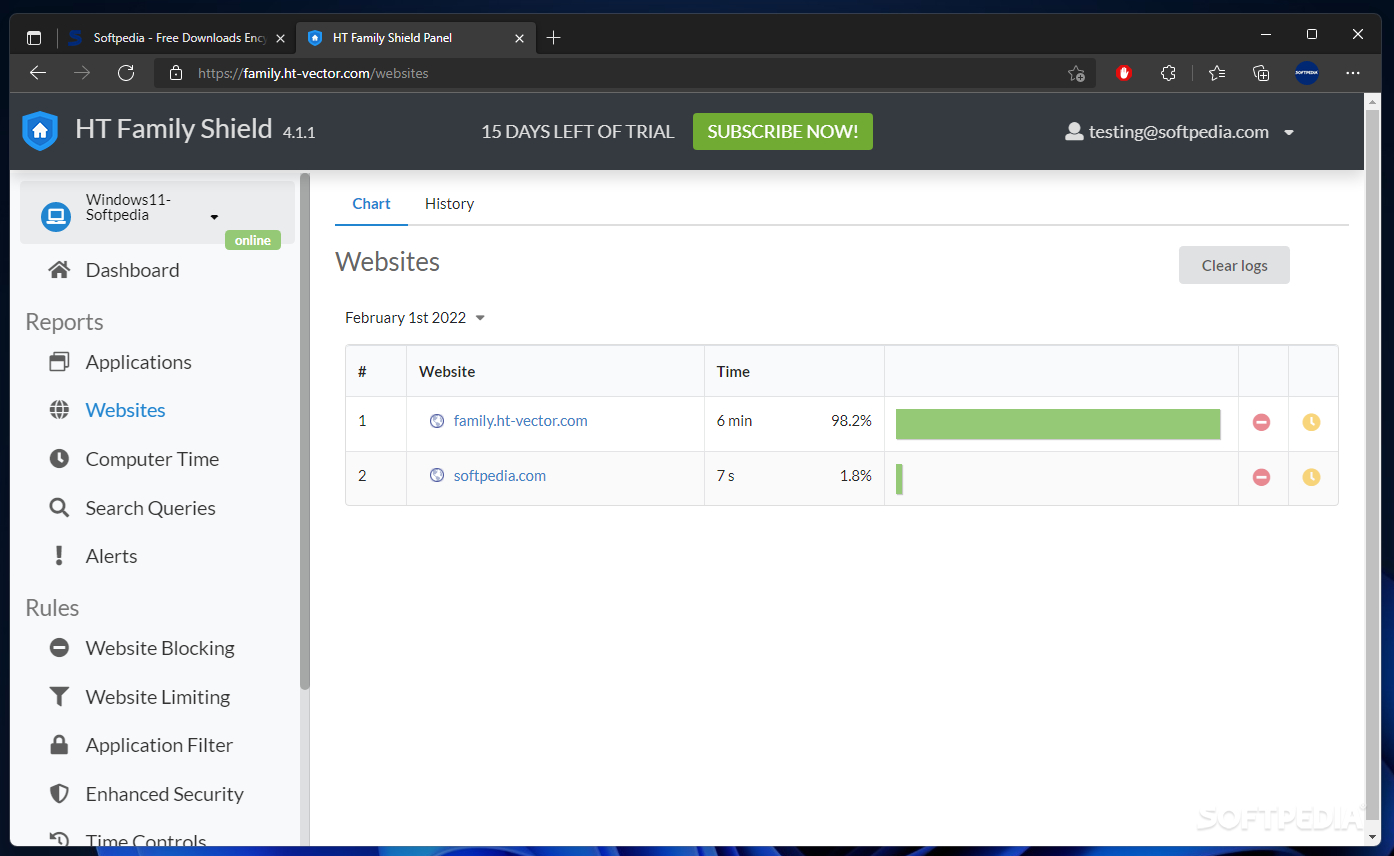Open Website Blocking rules
The image size is (1394, 856).
(160, 648)
